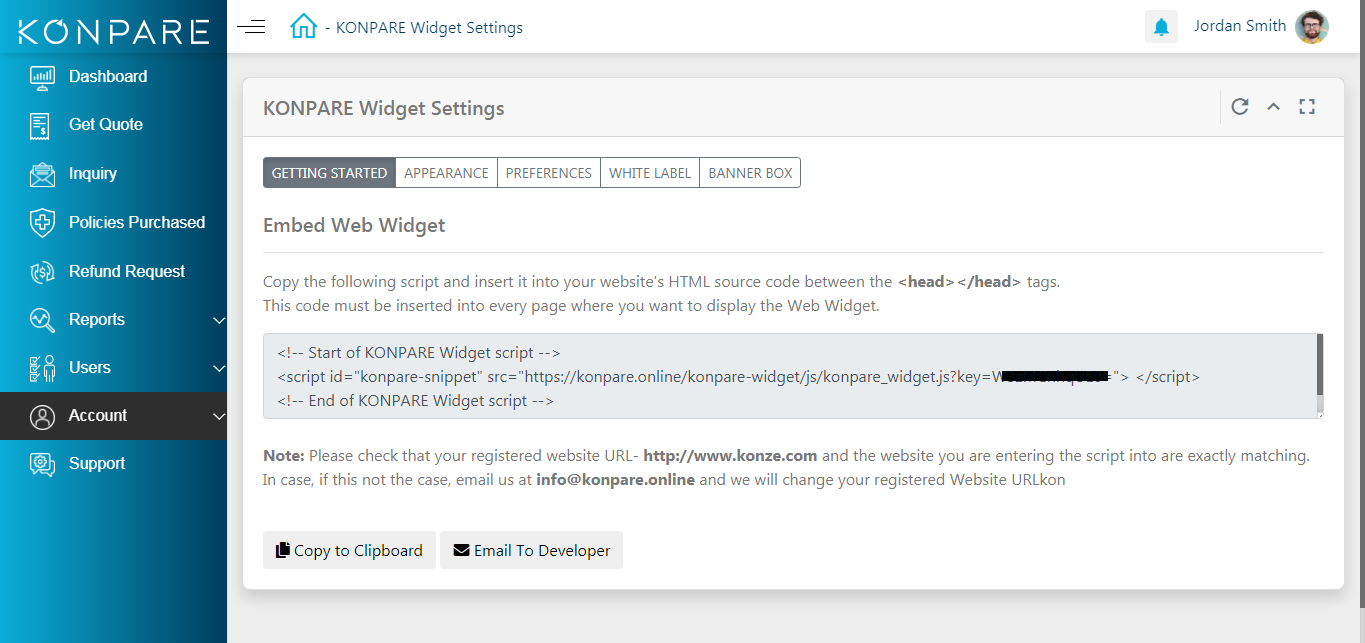Open the notifications bell icon
Viewport: 1365px width, 643px height.
point(1161,27)
